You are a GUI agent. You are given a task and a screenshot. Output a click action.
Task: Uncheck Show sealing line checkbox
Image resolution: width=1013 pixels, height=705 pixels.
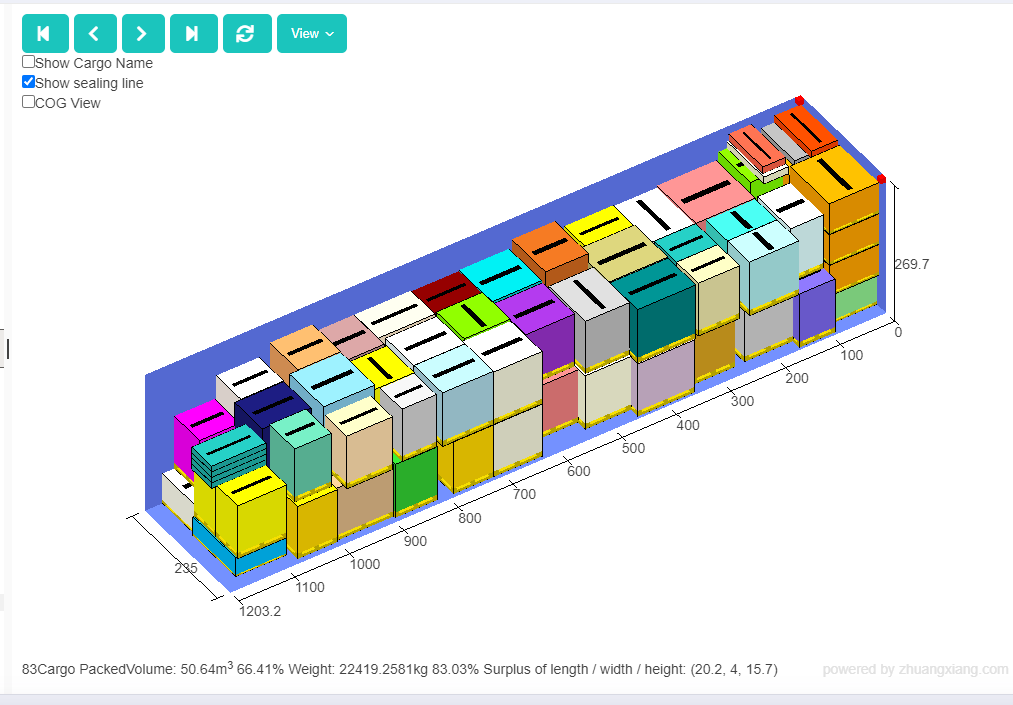(28, 82)
